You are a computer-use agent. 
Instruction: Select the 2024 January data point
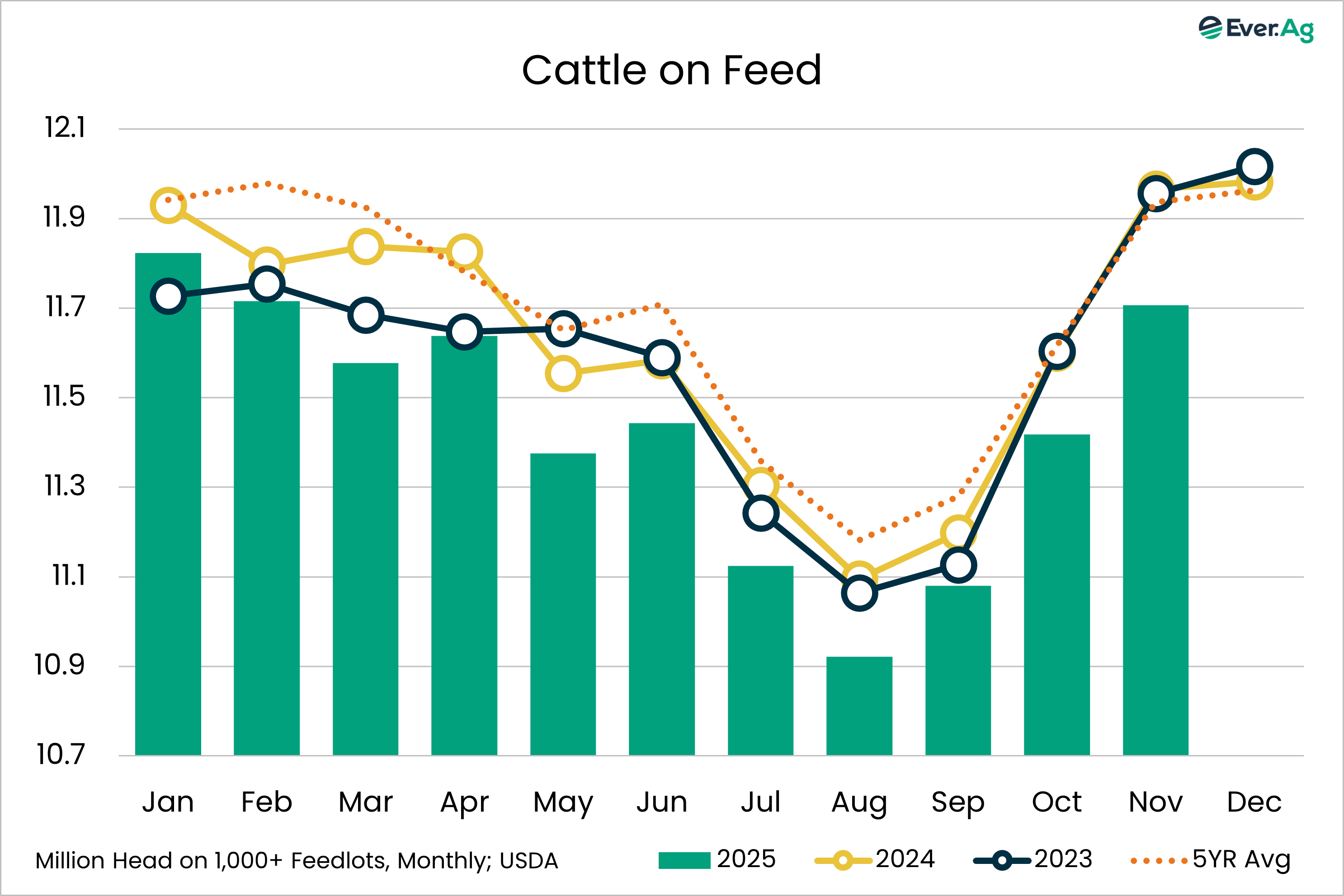(x=168, y=205)
